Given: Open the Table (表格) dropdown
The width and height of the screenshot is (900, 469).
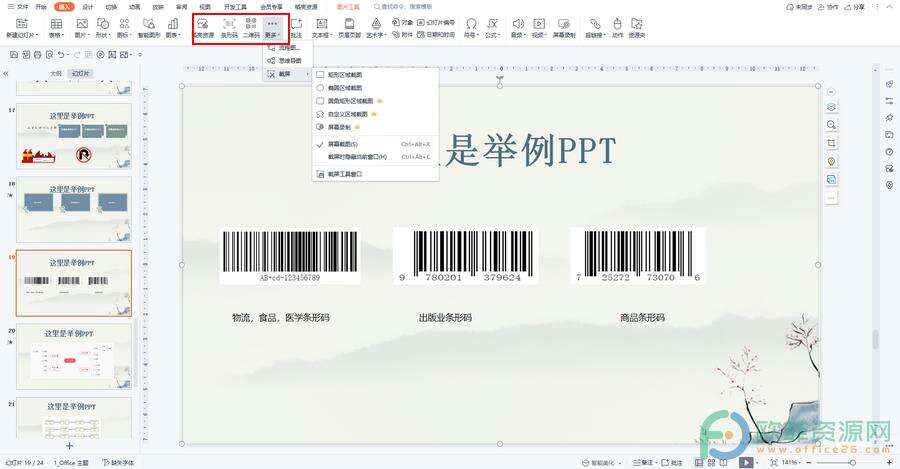Looking at the screenshot, I should (x=56, y=28).
